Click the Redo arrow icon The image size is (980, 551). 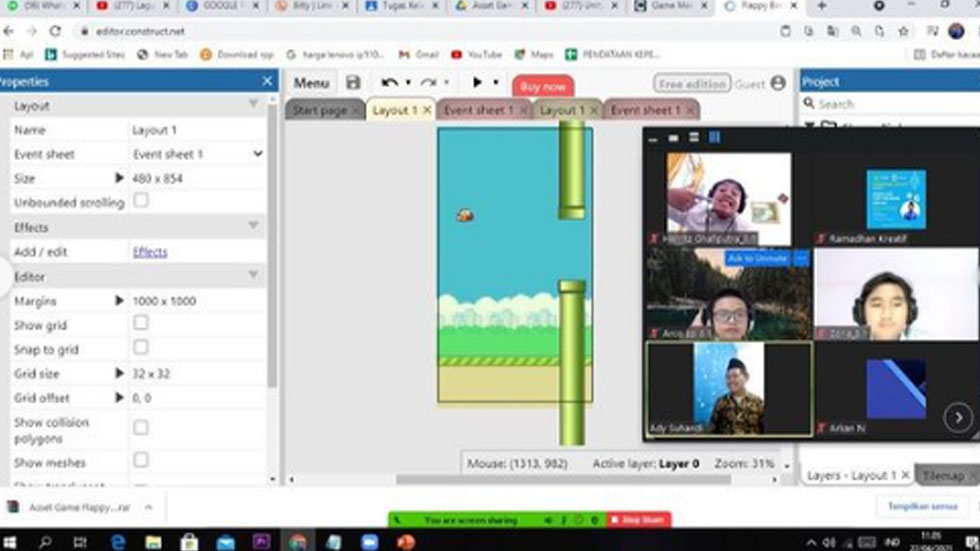428,83
